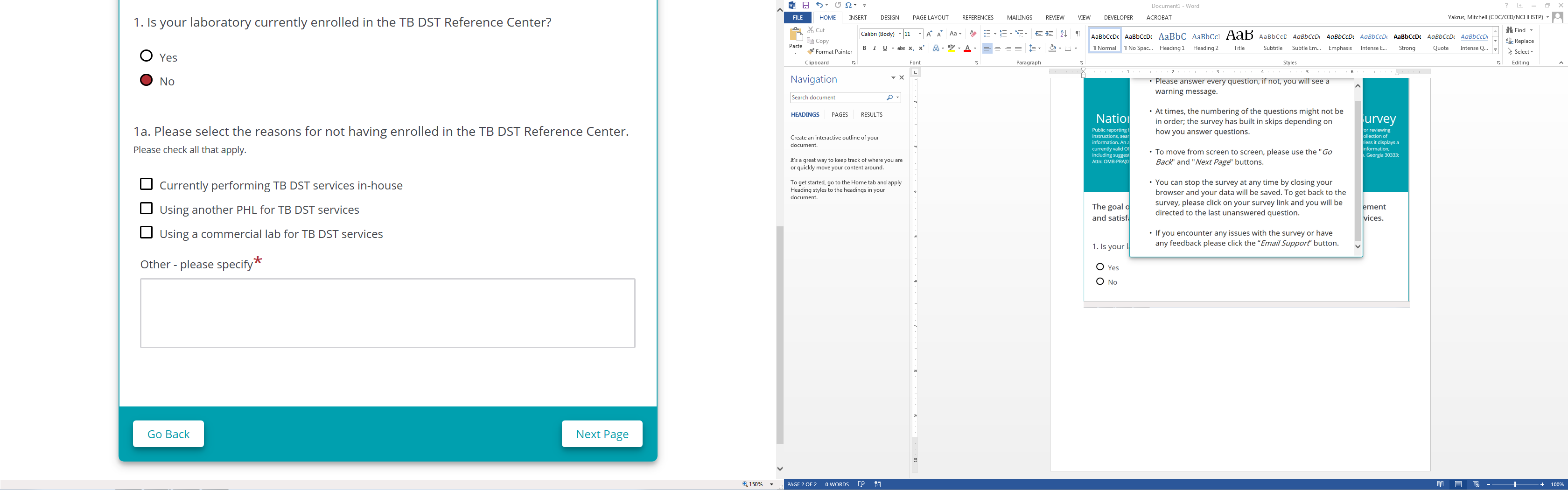Select No for TB DST enrollment question
This screenshot has height=490, width=1568.
146,80
